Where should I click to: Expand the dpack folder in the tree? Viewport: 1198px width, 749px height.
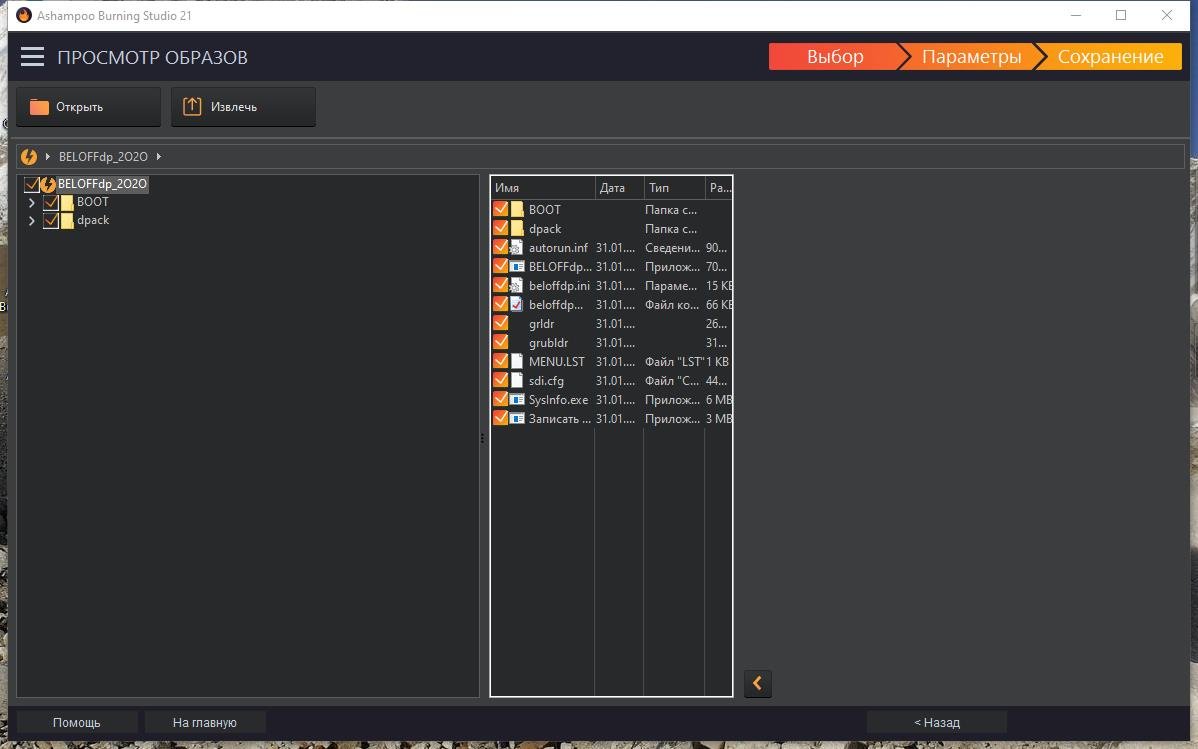pos(32,221)
